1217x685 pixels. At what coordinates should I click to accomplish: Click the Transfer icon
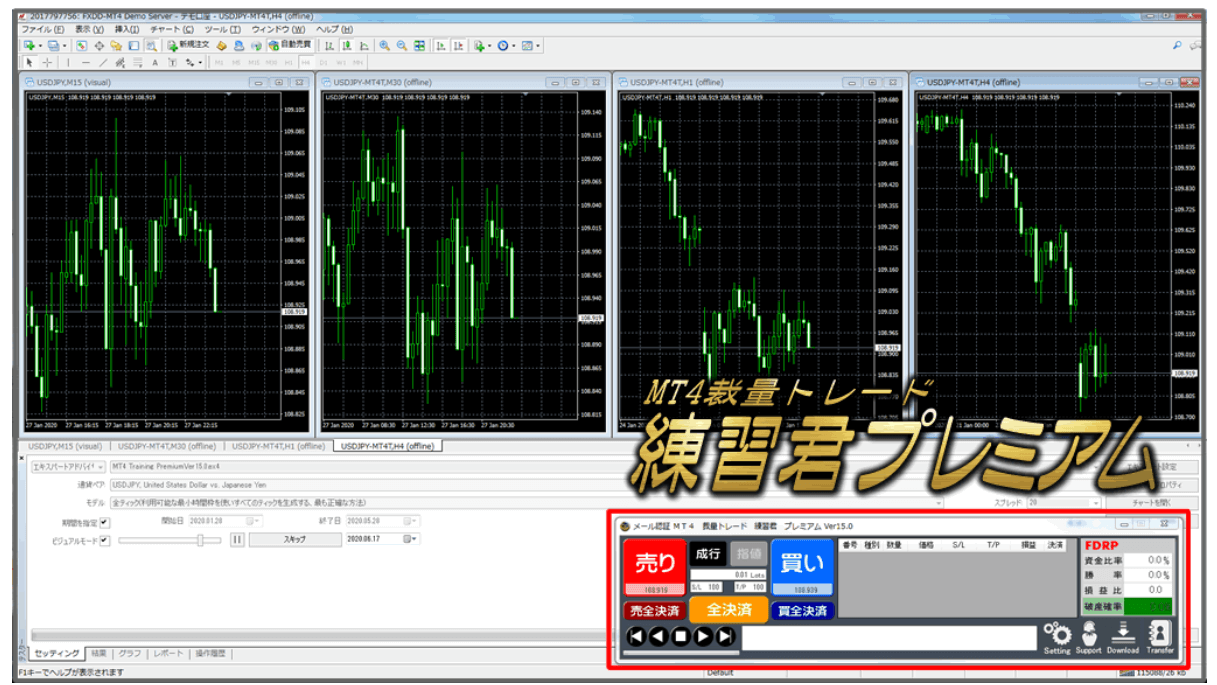coord(1161,638)
